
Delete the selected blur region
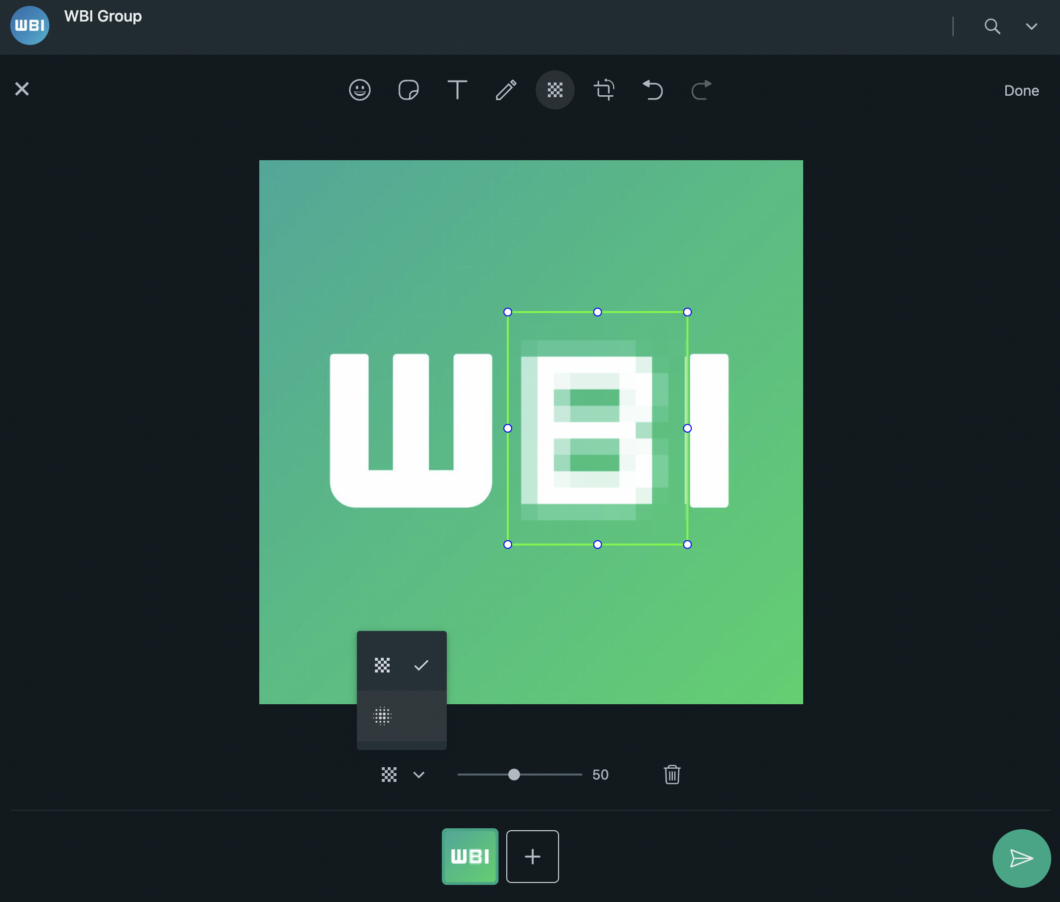coord(672,775)
